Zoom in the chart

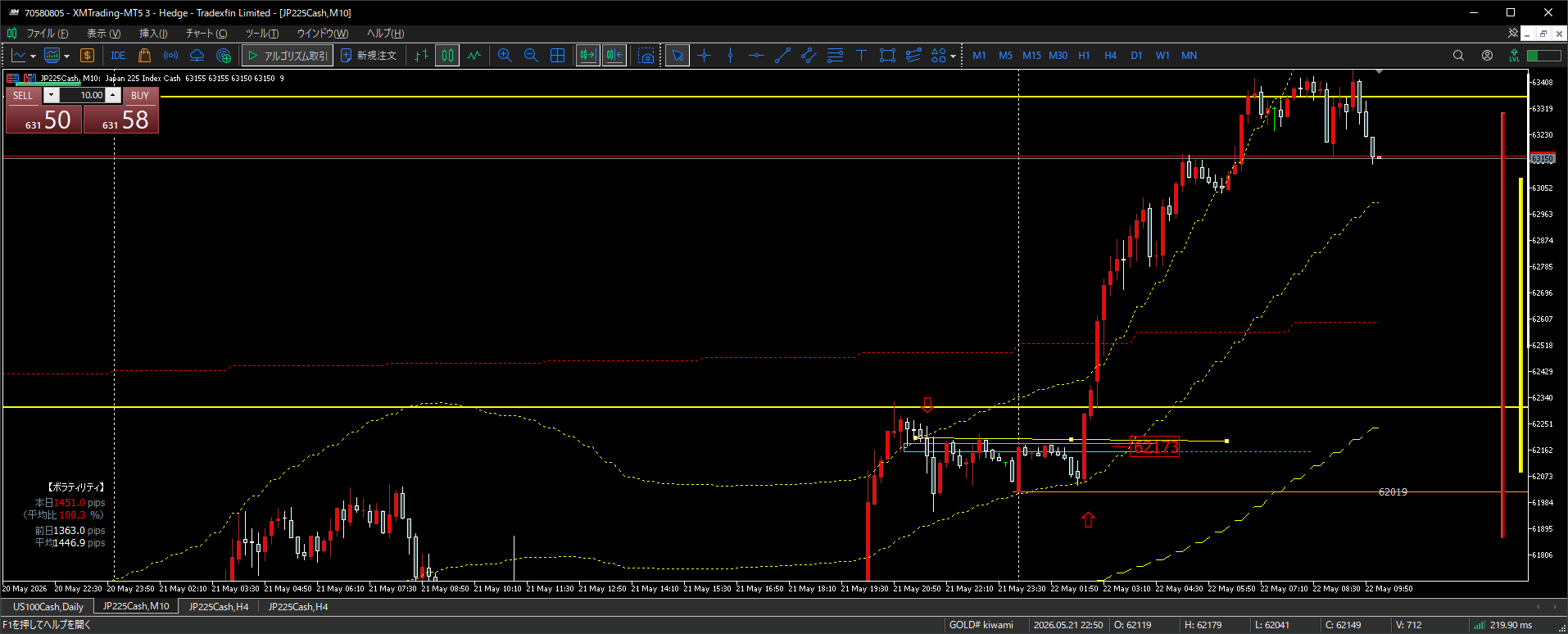click(x=505, y=56)
